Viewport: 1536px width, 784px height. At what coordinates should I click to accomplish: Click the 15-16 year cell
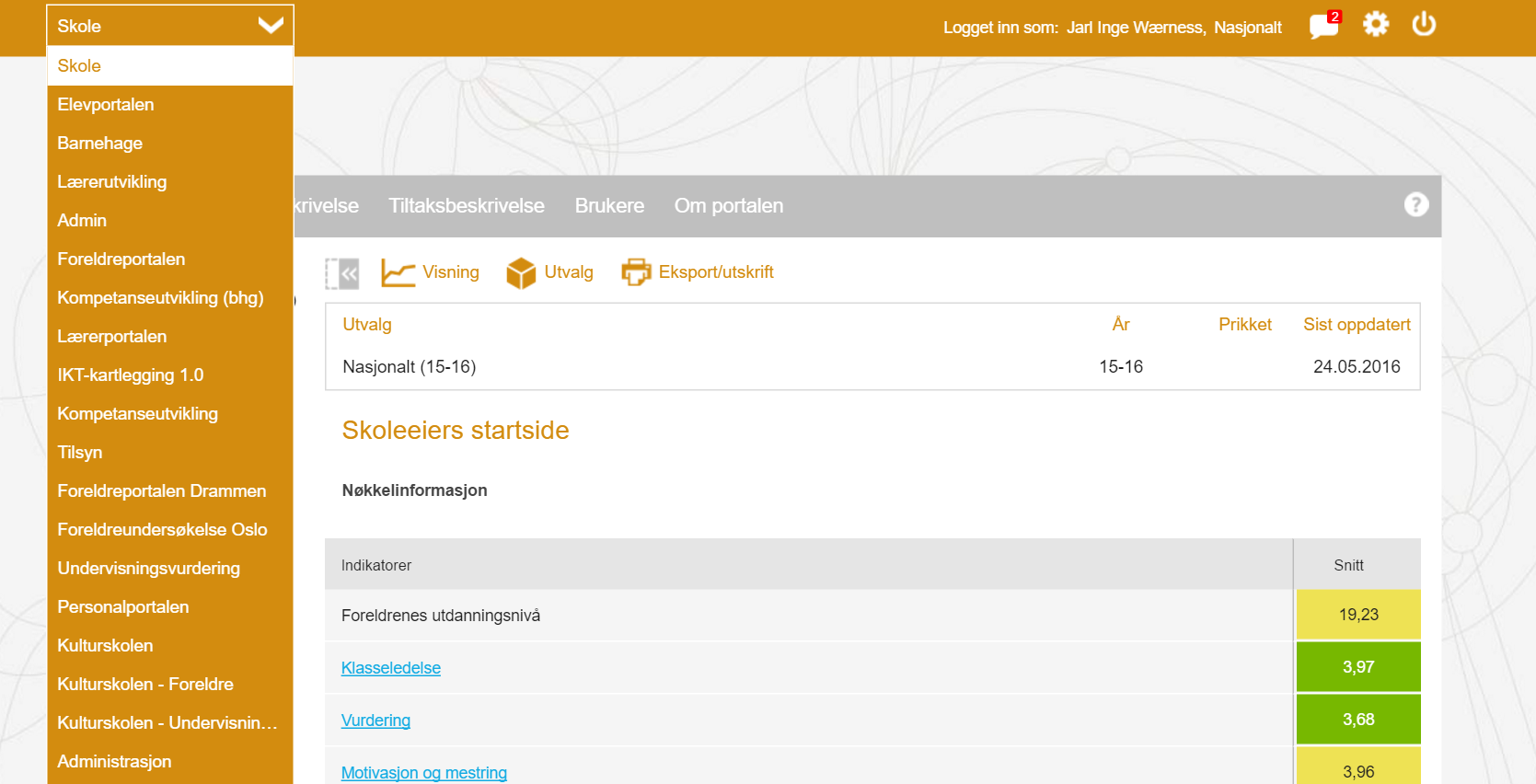point(1121,367)
